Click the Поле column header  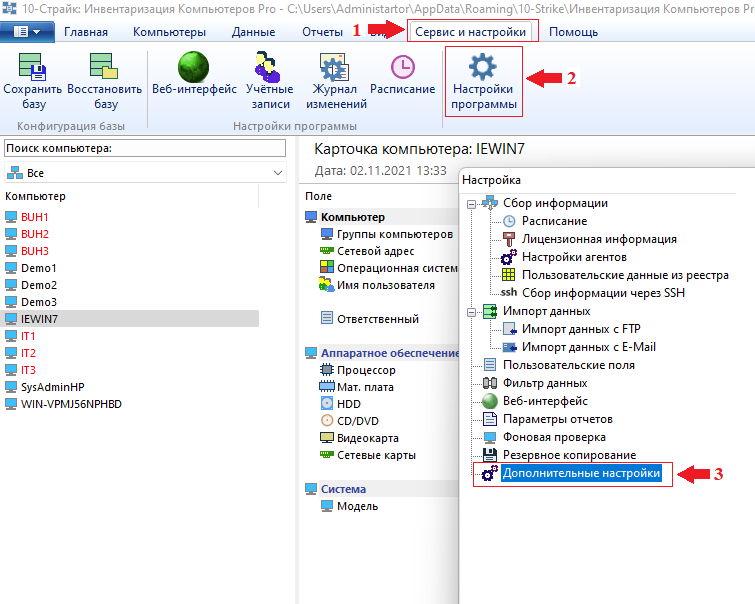[318, 197]
